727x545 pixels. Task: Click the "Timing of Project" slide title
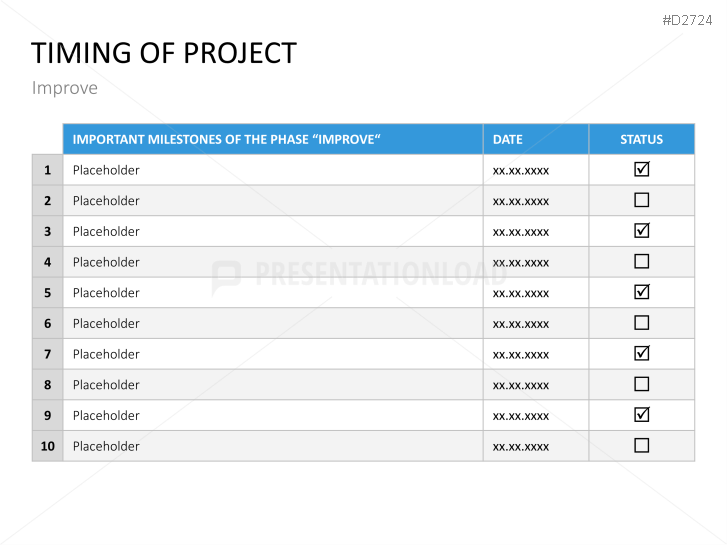(164, 53)
